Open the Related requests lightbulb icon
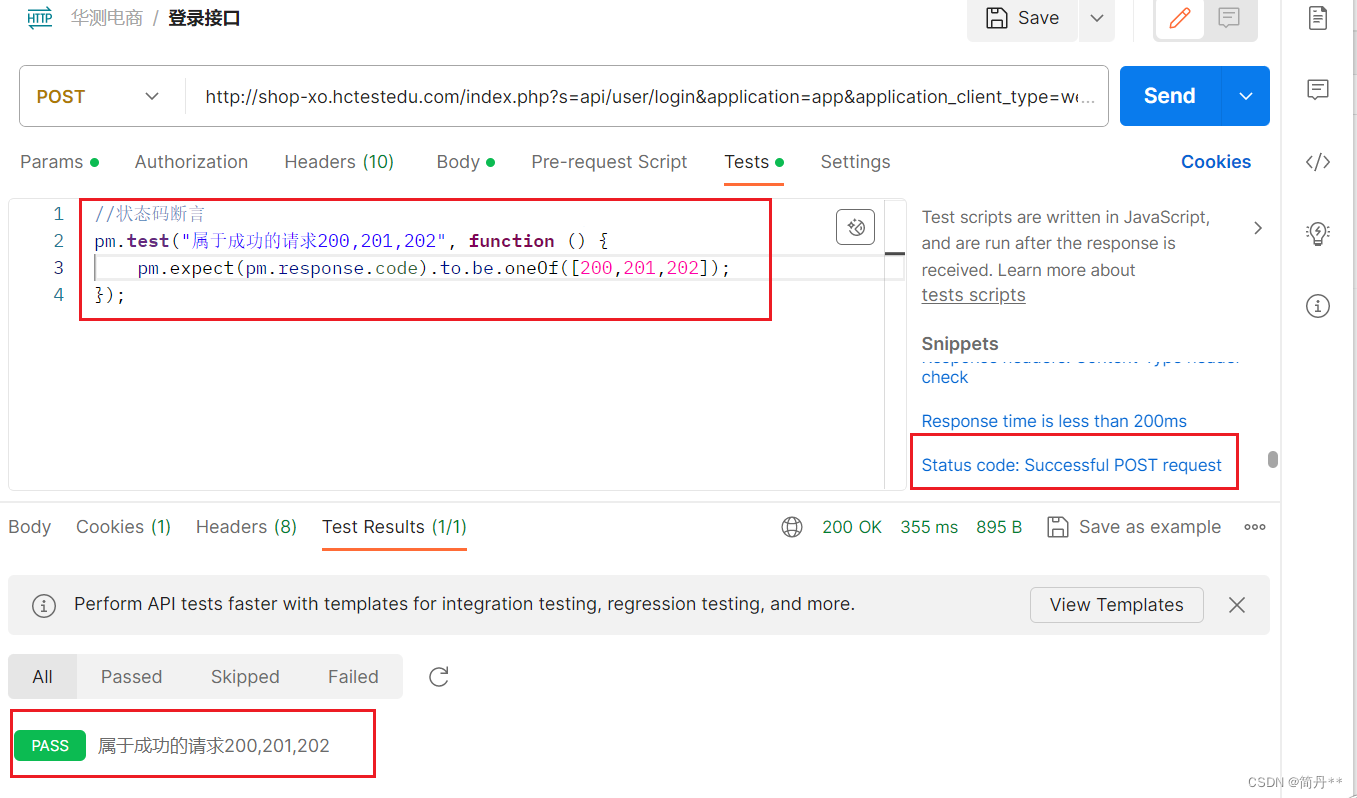 (x=1318, y=234)
